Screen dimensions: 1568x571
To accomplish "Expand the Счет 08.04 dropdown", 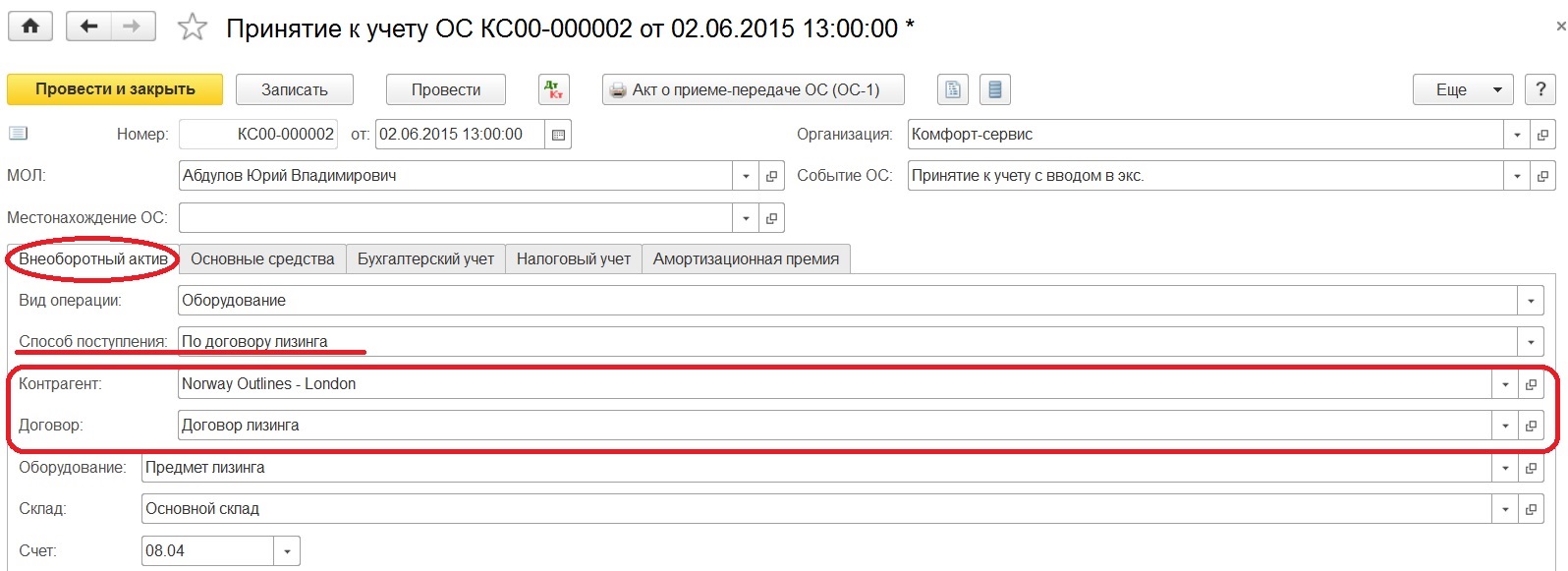I will tap(287, 551).
